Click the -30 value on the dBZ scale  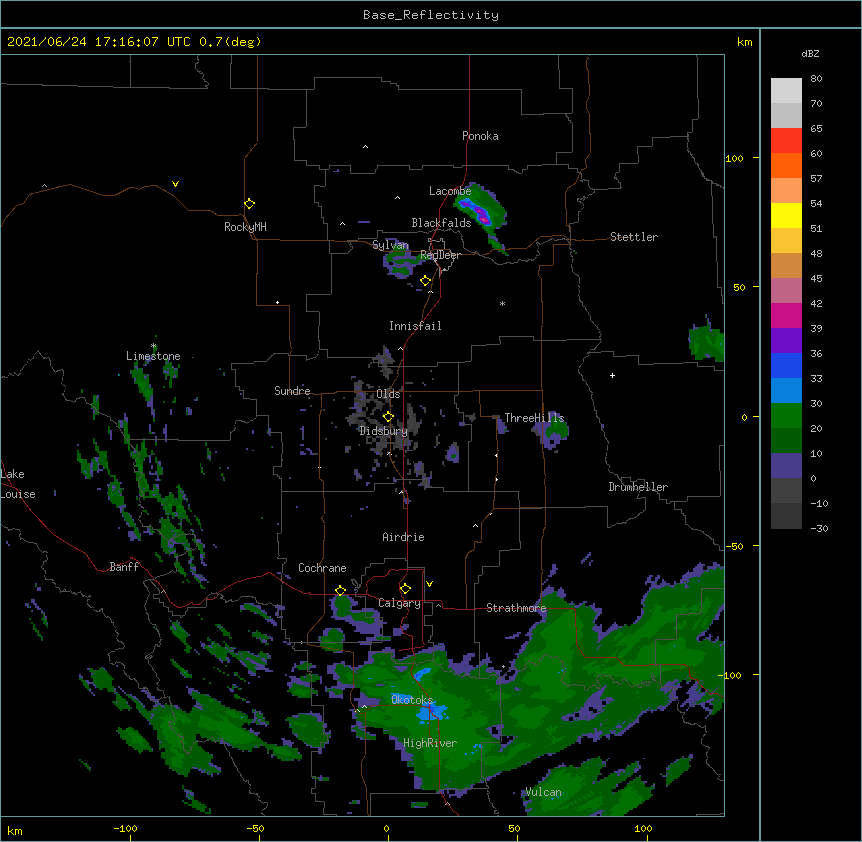coord(819,528)
